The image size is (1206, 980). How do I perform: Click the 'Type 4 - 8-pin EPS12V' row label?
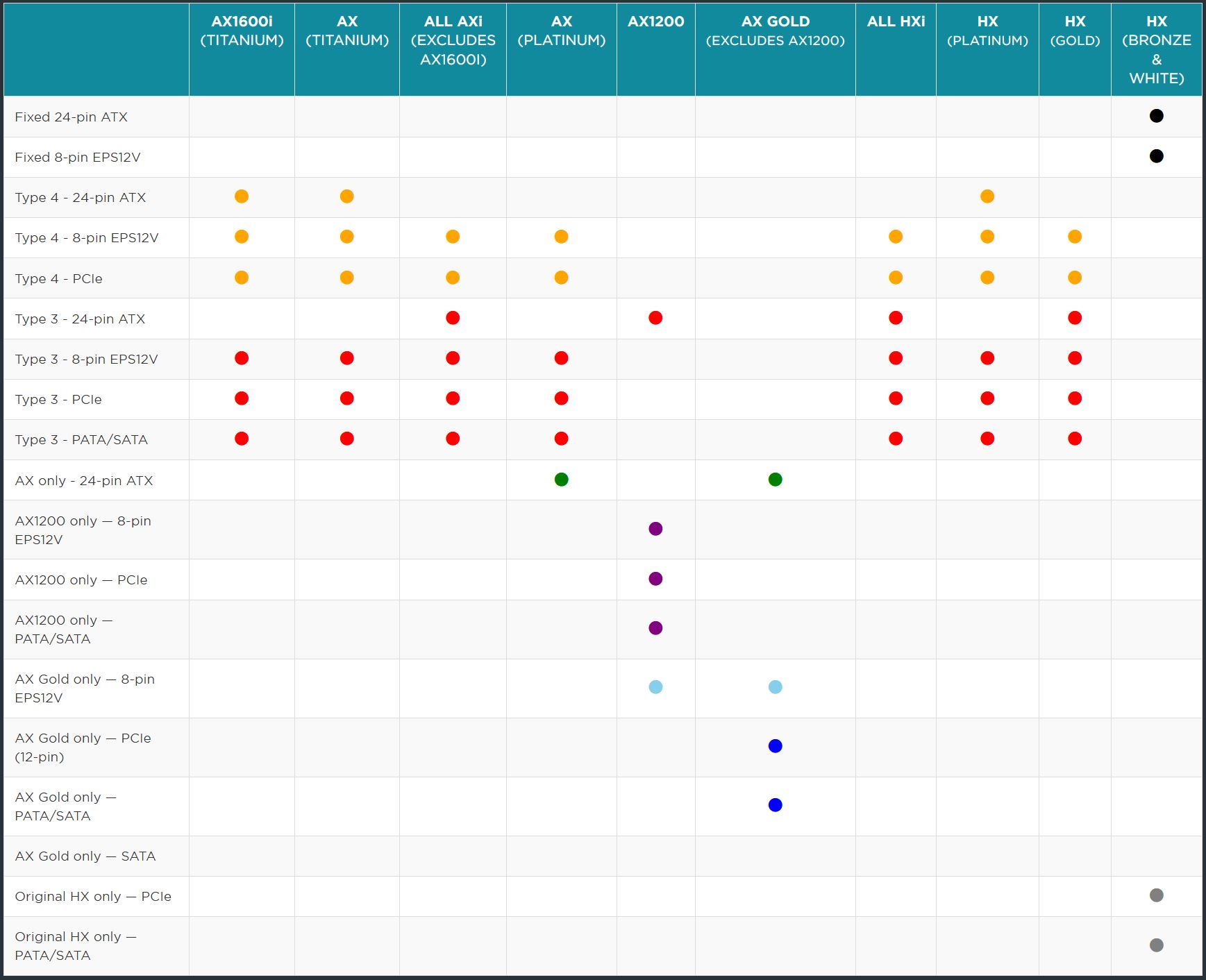[x=87, y=237]
